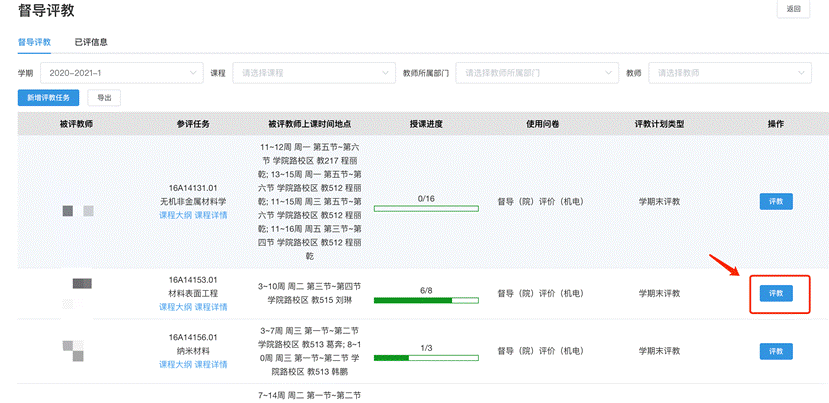Viewport: 829px width, 403px height.
Task: Click the 返回 button
Action: [x=793, y=9]
